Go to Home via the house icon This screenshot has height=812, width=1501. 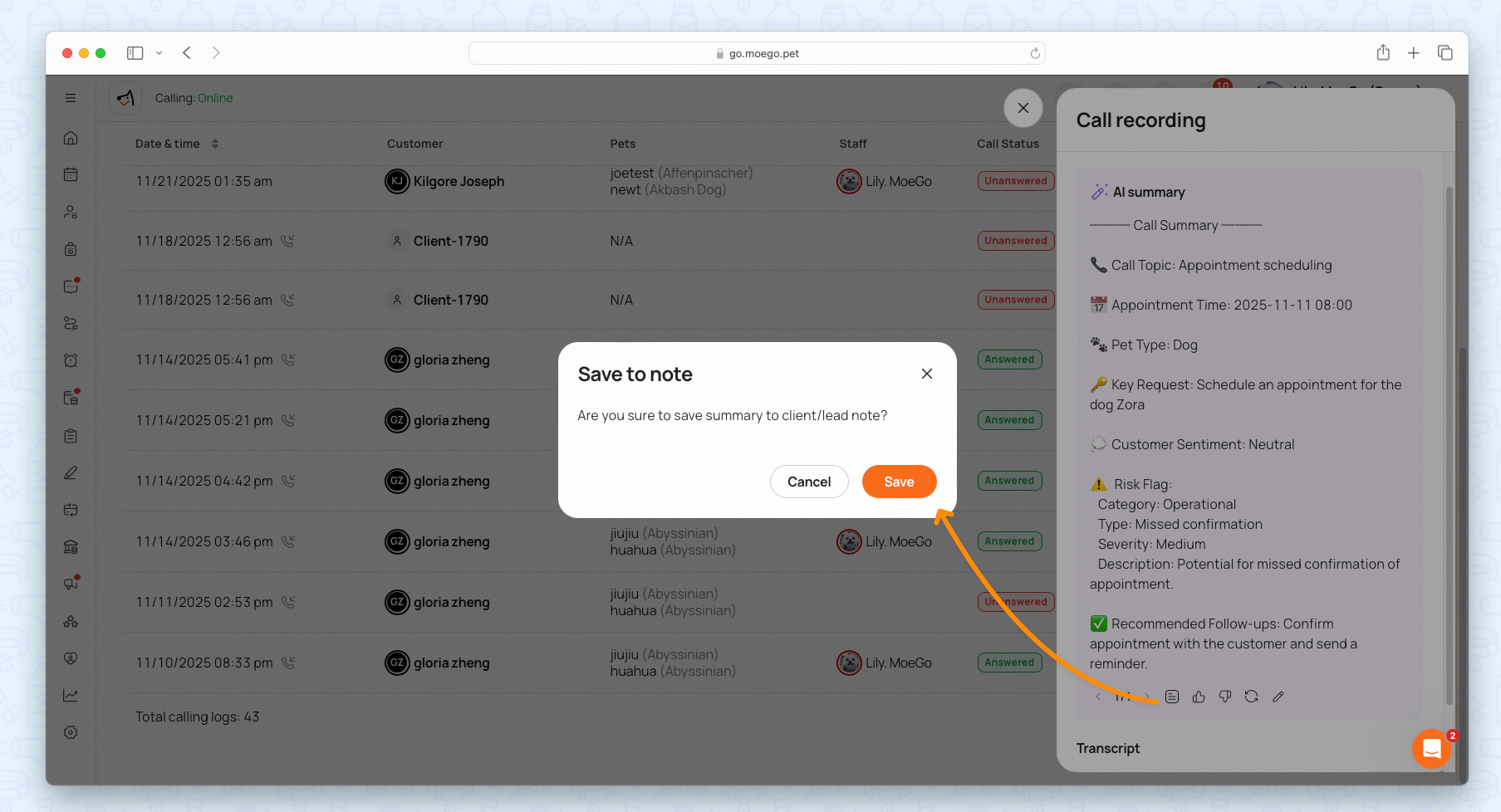pyautogui.click(x=71, y=138)
